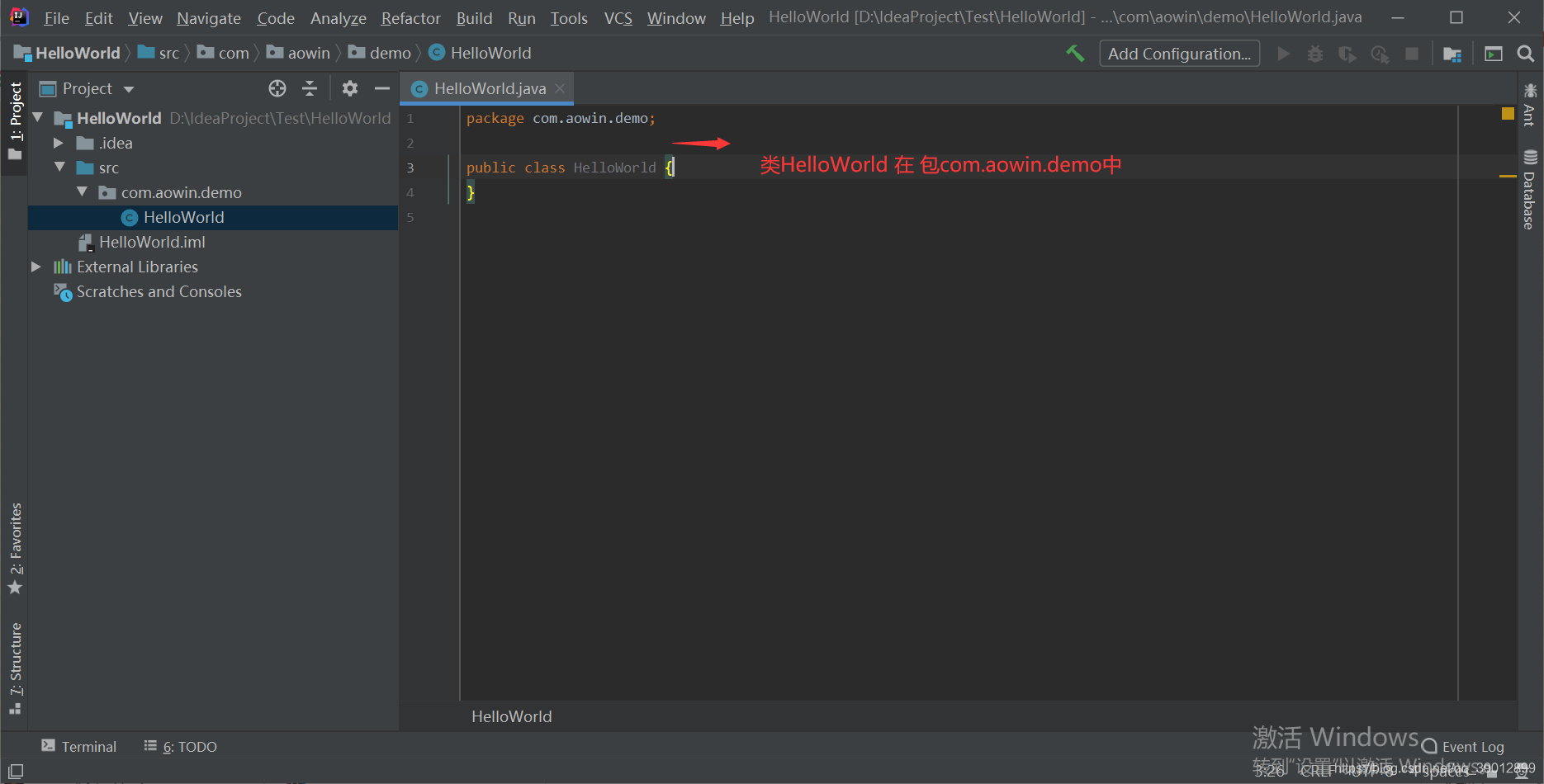
Task: Click the Run Anything toolbar icon
Action: point(1494,54)
